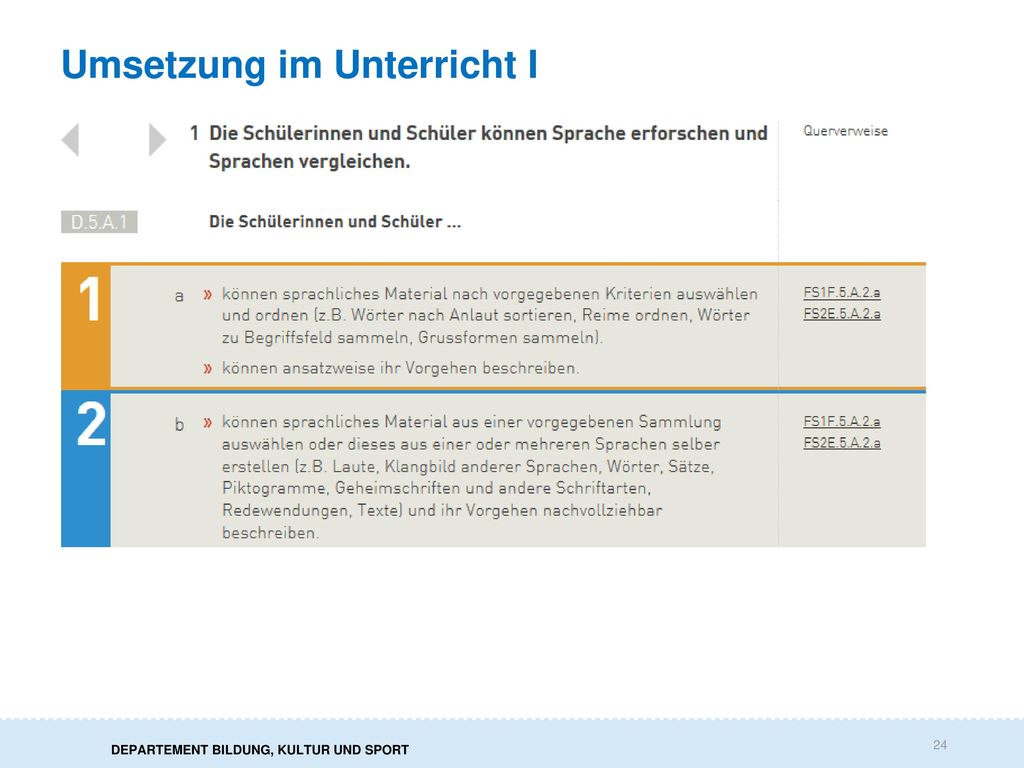Open the FS1F.5.A.2.a link in cycle 1 row
This screenshot has width=1024, height=768.
click(x=842, y=293)
